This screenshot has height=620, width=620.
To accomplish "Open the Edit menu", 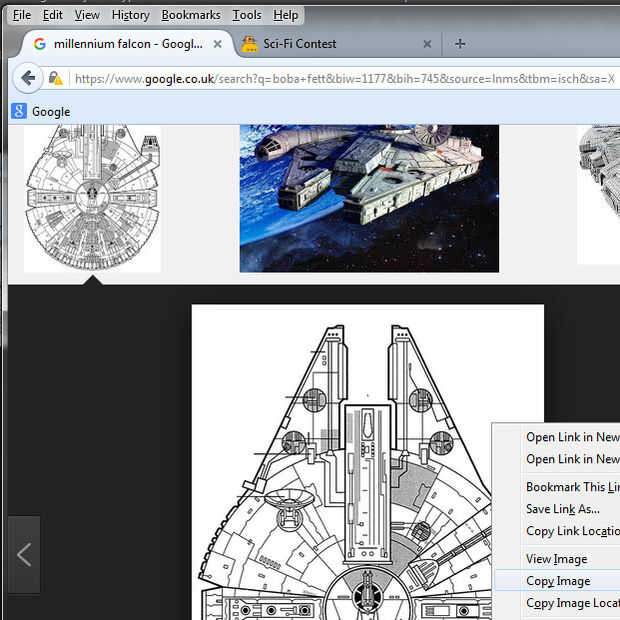I will 53,15.
